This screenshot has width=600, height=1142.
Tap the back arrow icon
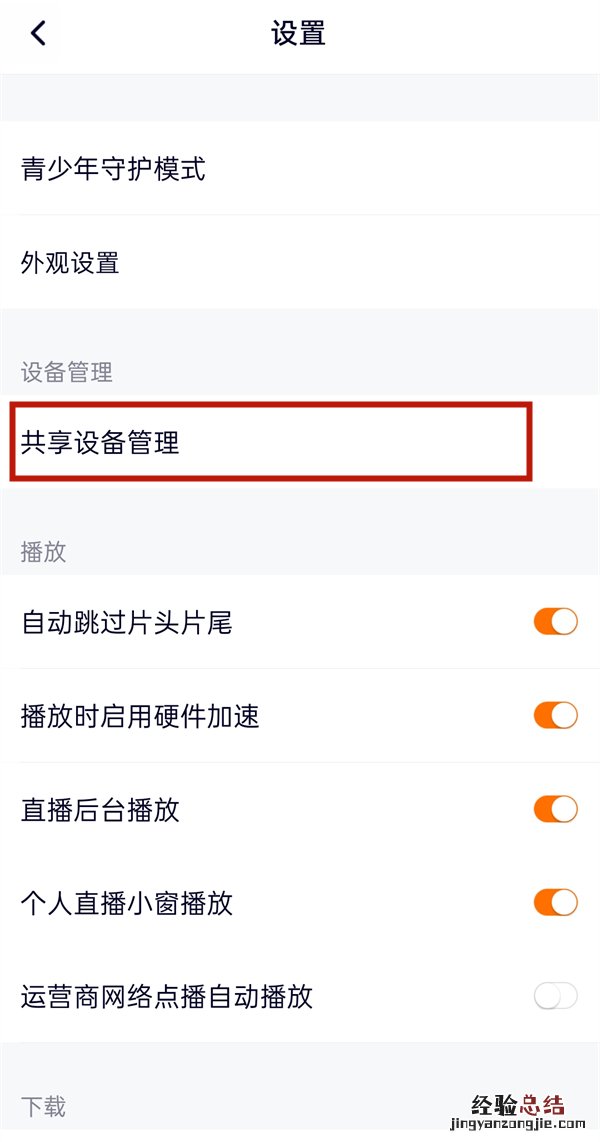(x=38, y=33)
